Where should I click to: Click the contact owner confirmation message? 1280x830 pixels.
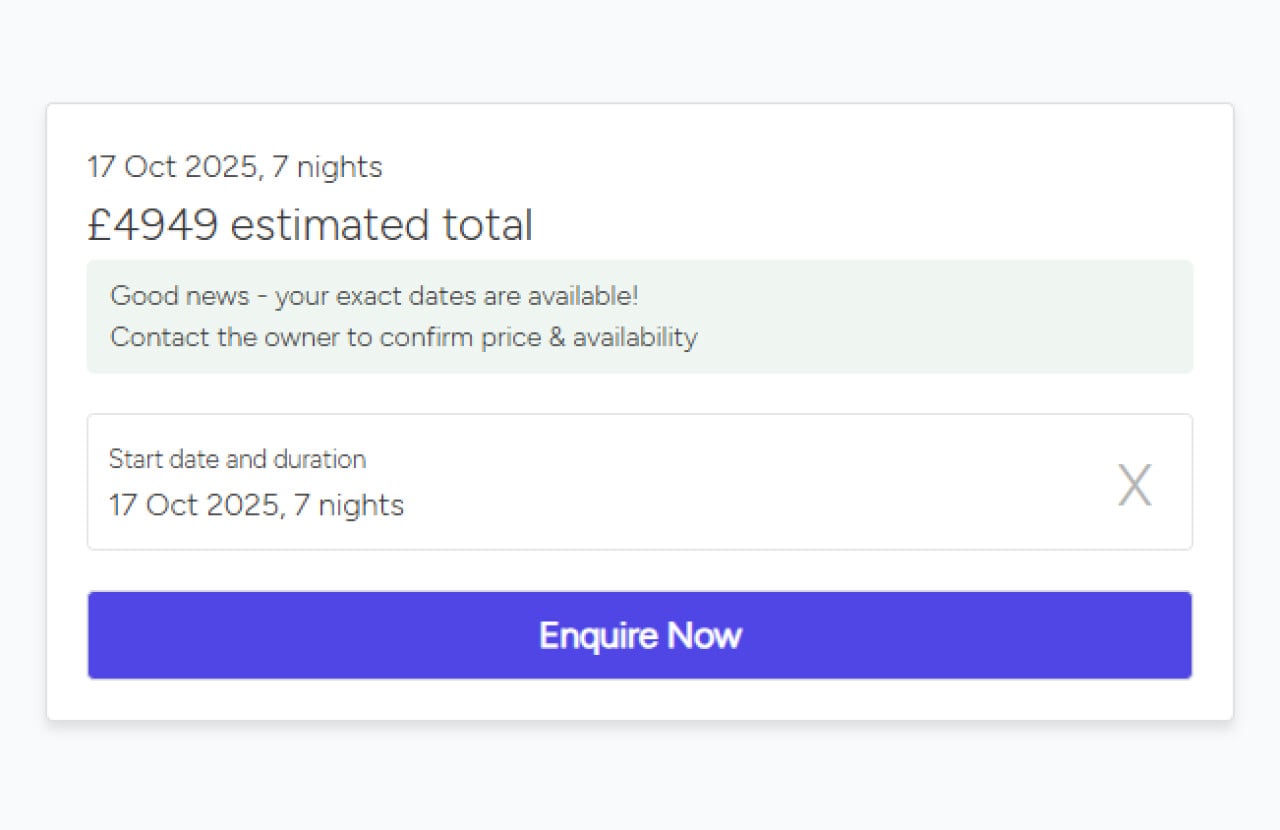402,337
